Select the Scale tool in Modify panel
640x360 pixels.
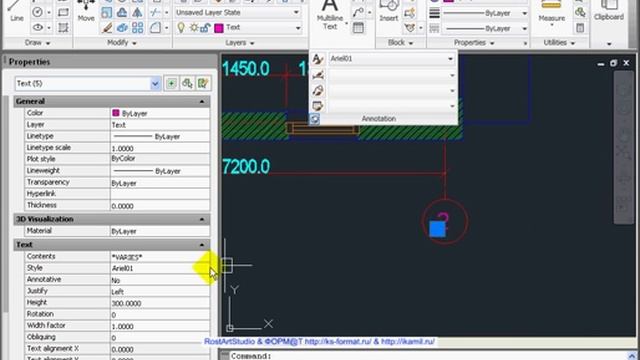point(107,12)
